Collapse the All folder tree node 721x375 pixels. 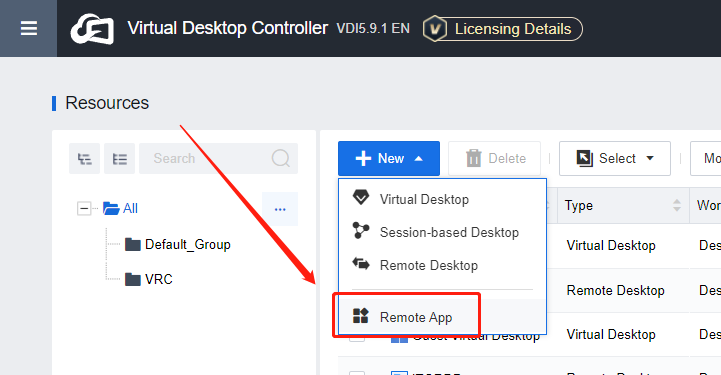pyautogui.click(x=84, y=209)
